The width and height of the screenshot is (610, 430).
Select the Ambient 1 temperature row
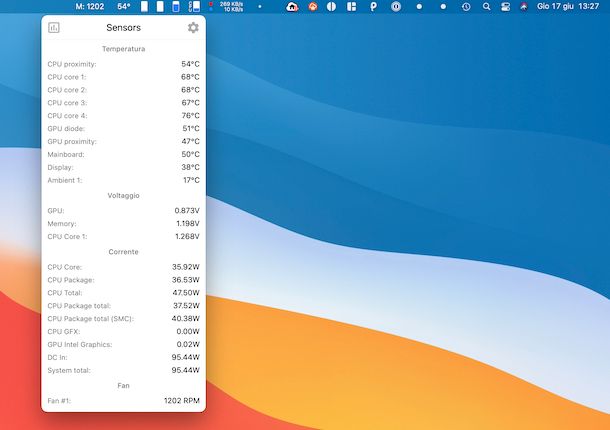point(123,180)
